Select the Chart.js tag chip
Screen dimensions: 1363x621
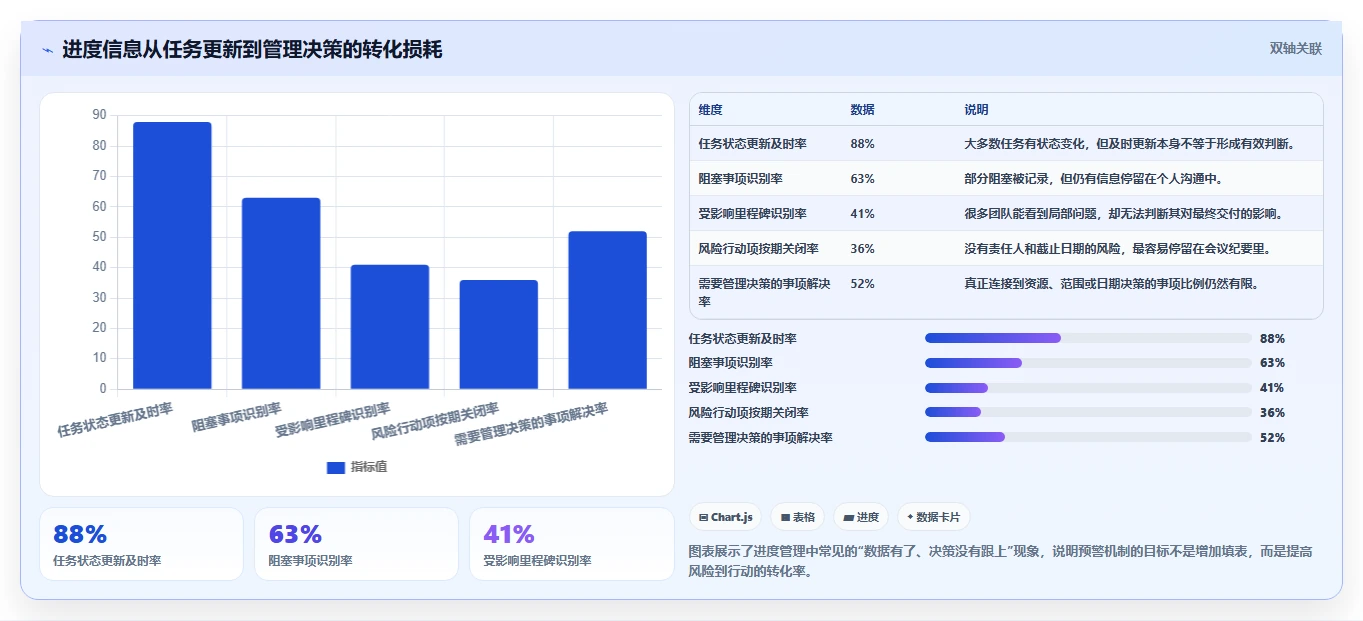click(725, 517)
